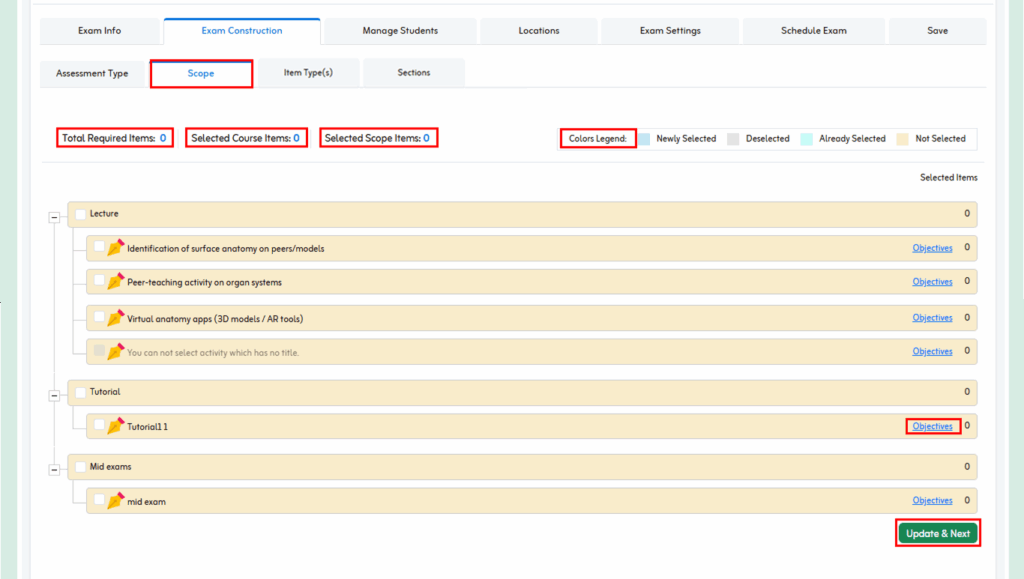Image resolution: width=1024 pixels, height=579 pixels.
Task: Switch to the Manage Students tab
Action: click(400, 31)
